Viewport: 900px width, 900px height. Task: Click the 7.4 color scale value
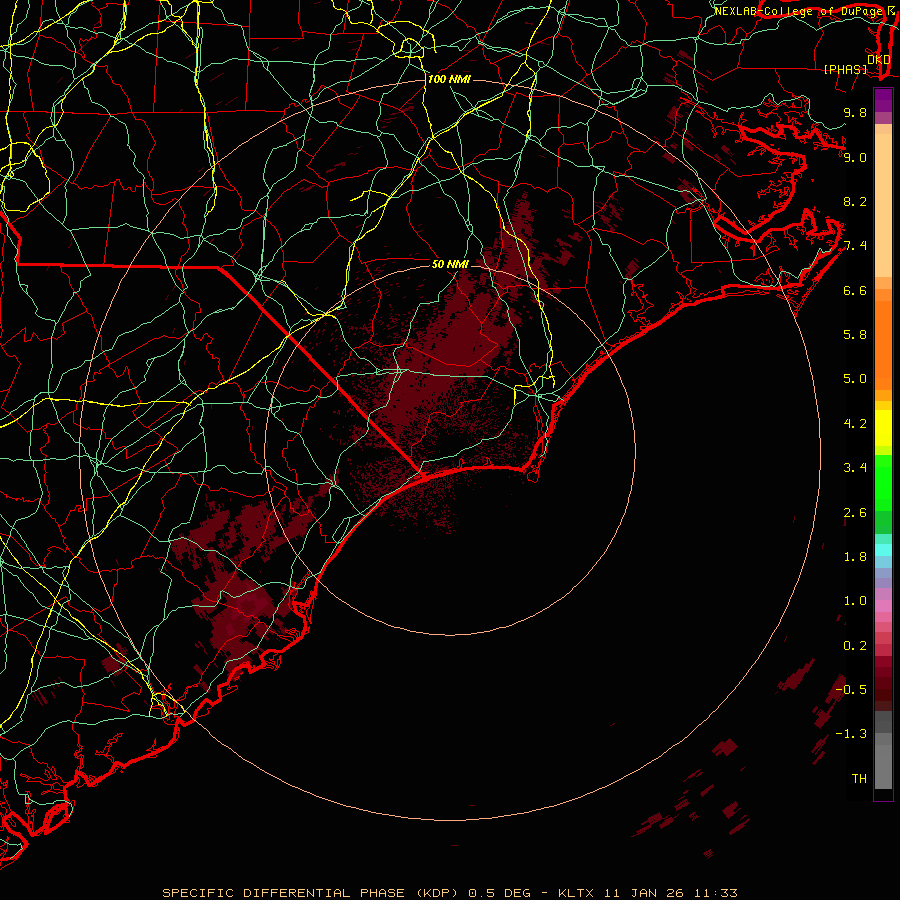[855, 246]
